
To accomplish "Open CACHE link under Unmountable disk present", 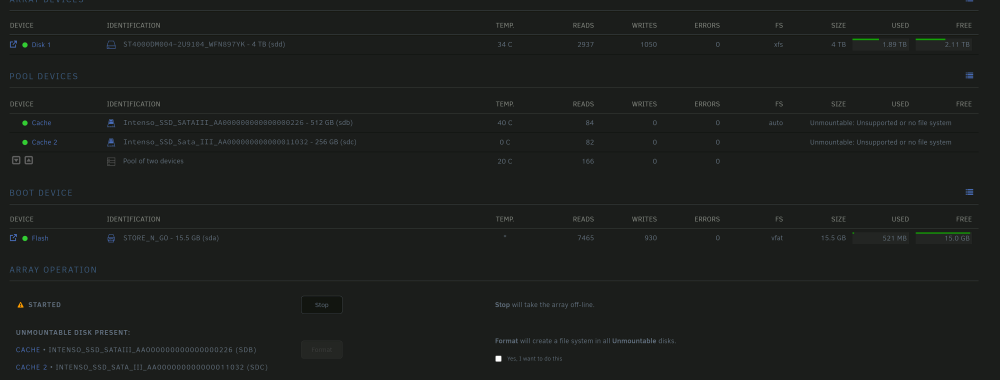I will [x=28, y=350].
